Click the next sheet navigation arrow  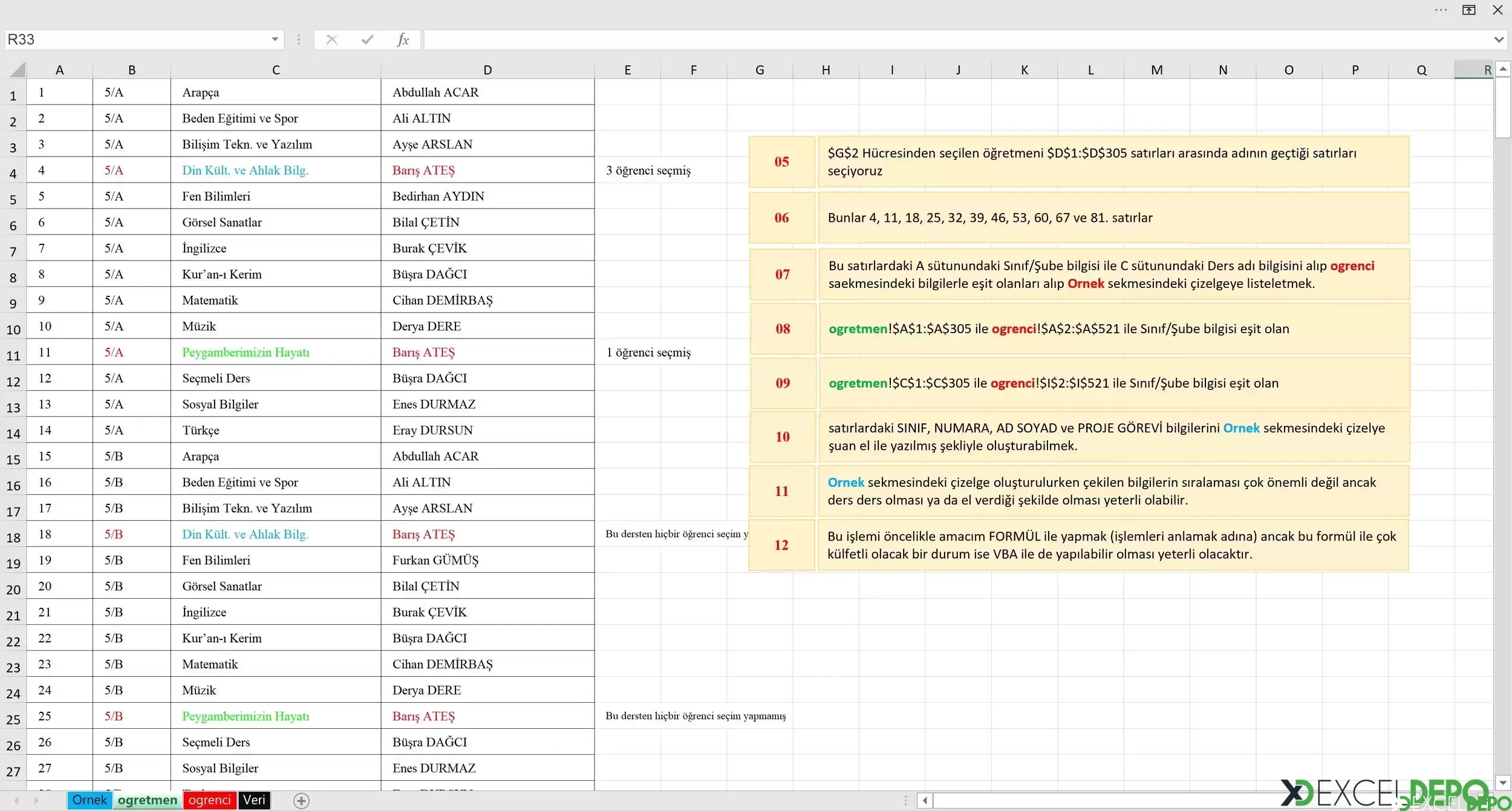click(36, 801)
